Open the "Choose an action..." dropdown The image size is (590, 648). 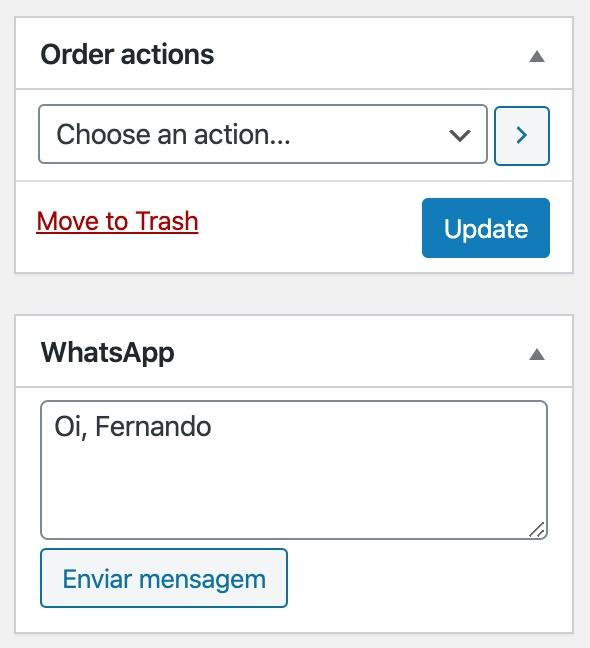click(263, 134)
